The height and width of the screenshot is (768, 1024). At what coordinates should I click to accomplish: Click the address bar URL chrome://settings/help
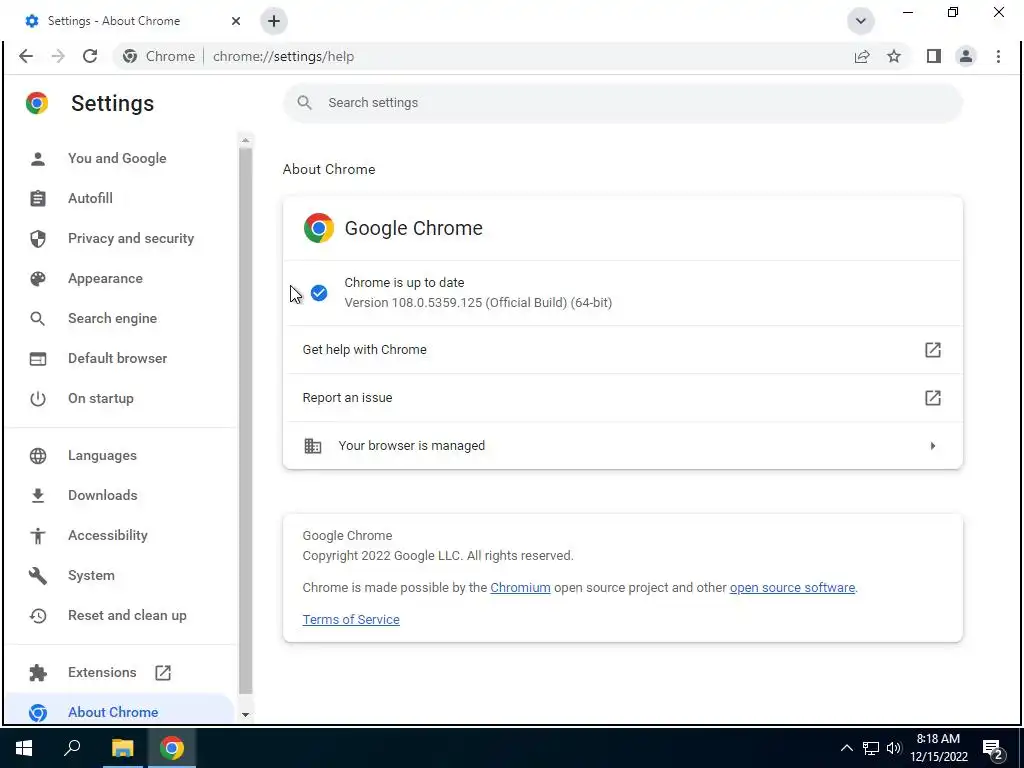[x=283, y=56]
